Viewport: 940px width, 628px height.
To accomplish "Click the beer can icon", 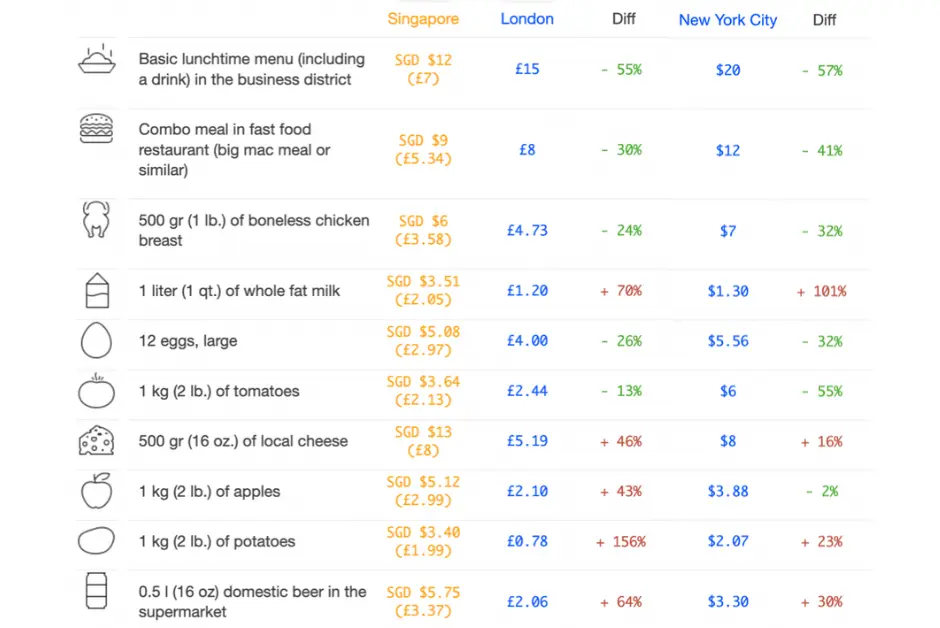I will point(96,592).
